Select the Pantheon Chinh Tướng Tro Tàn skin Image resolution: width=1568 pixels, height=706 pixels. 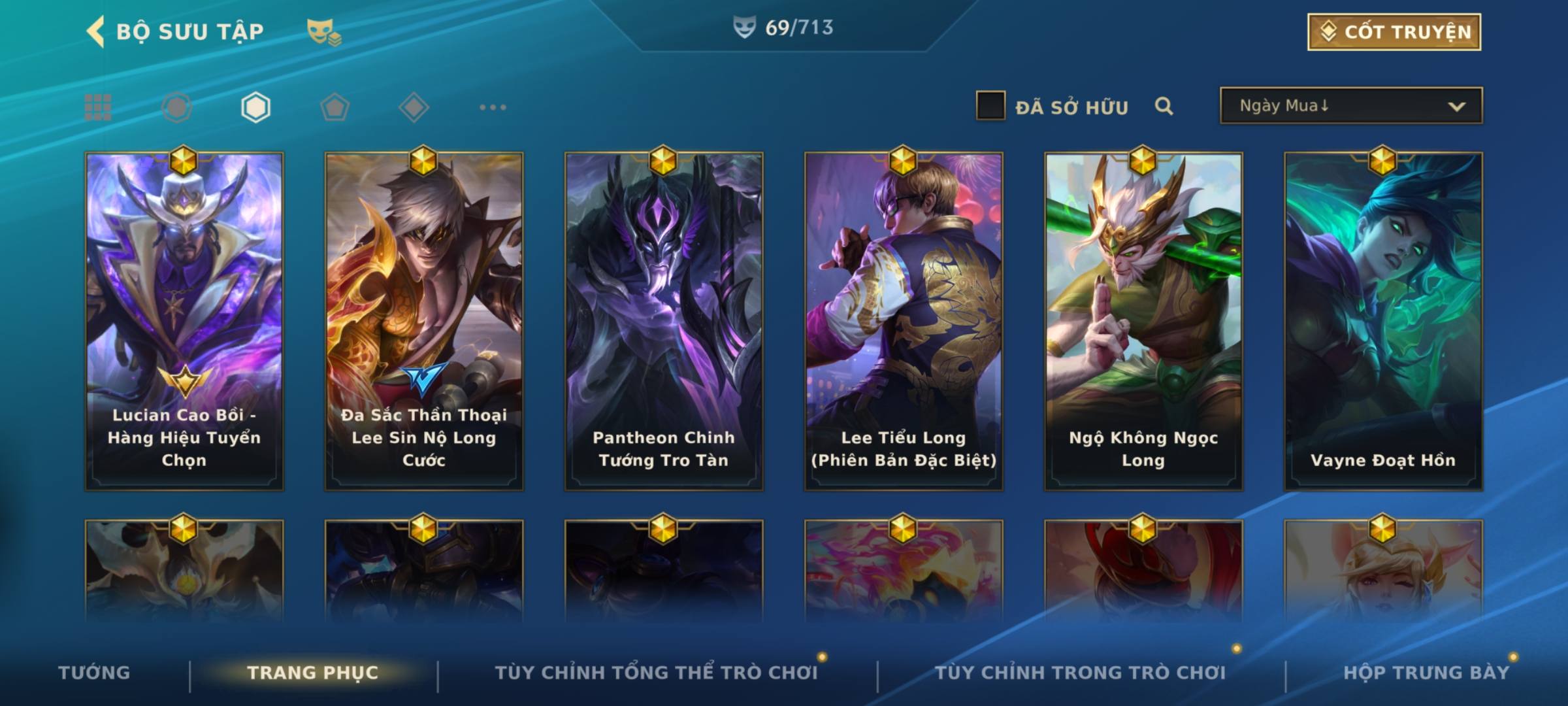click(664, 321)
